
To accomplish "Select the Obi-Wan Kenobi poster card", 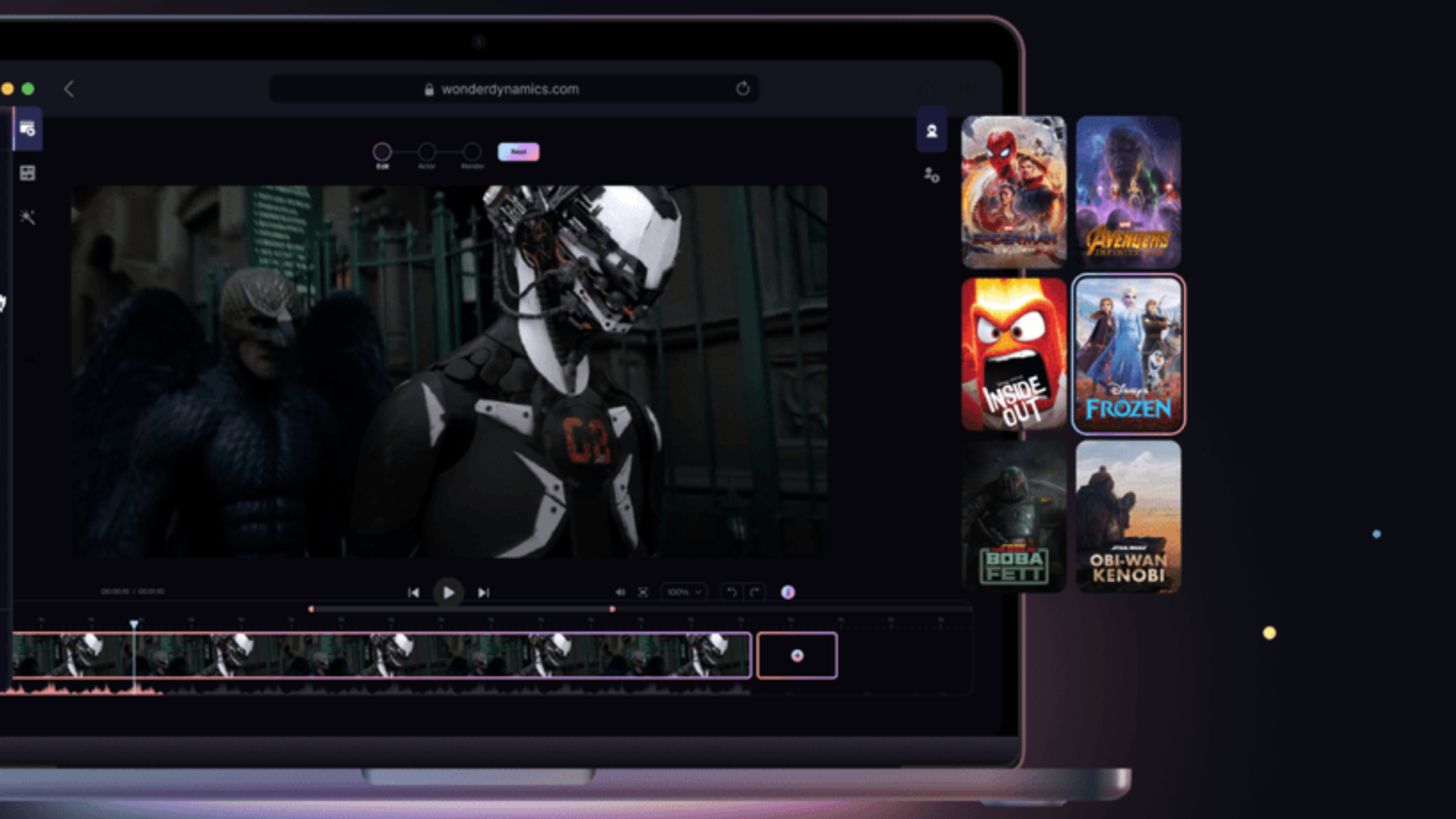I will 1128,516.
